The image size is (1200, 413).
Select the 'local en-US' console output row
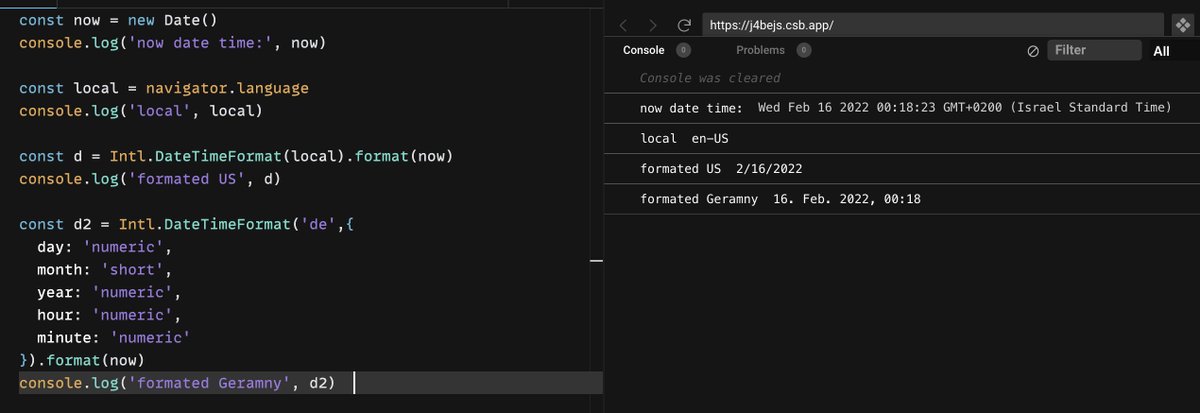(902, 138)
